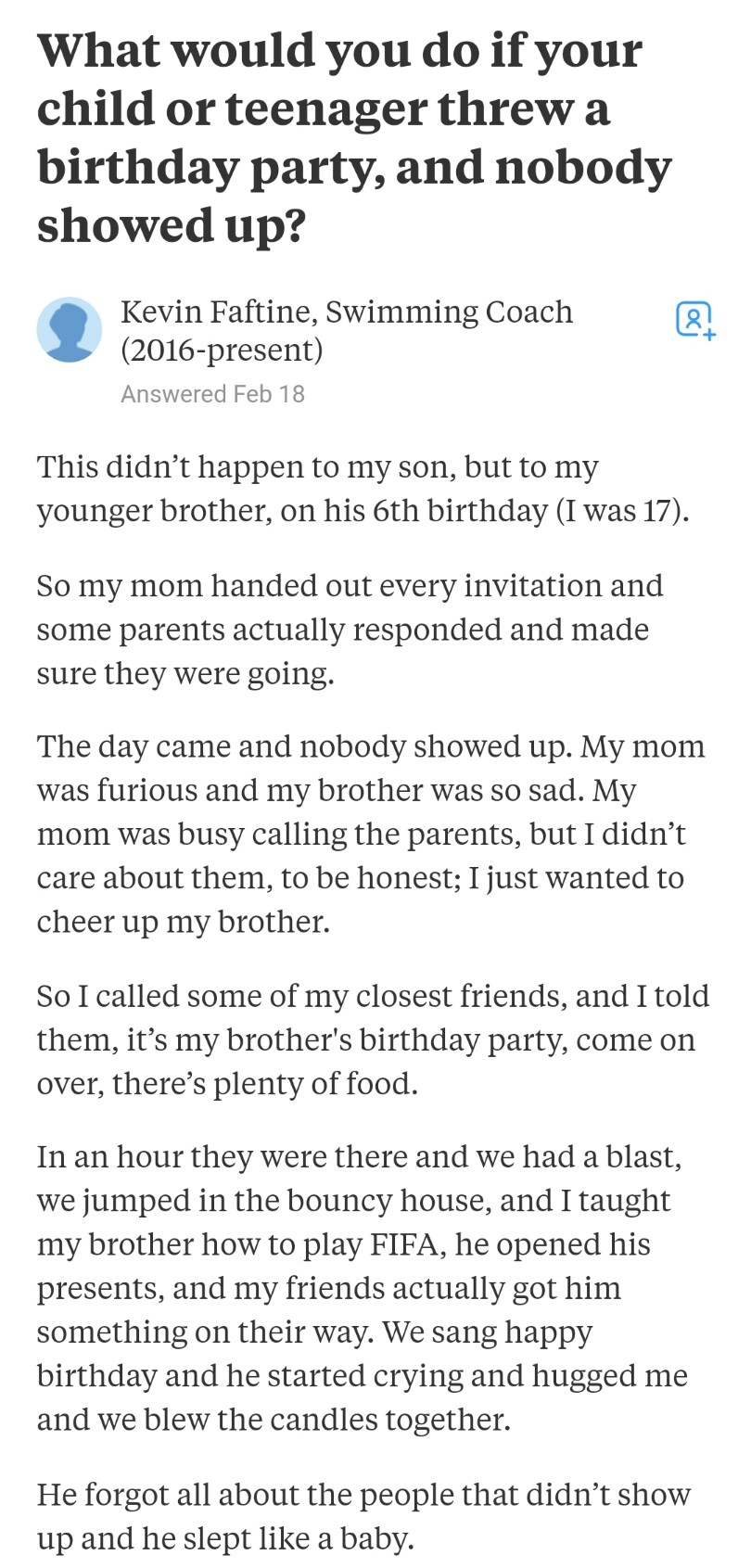The width and height of the screenshot is (751, 1568).
Task: Click the '(2016-present)' credential line
Action: pyautogui.click(x=222, y=350)
